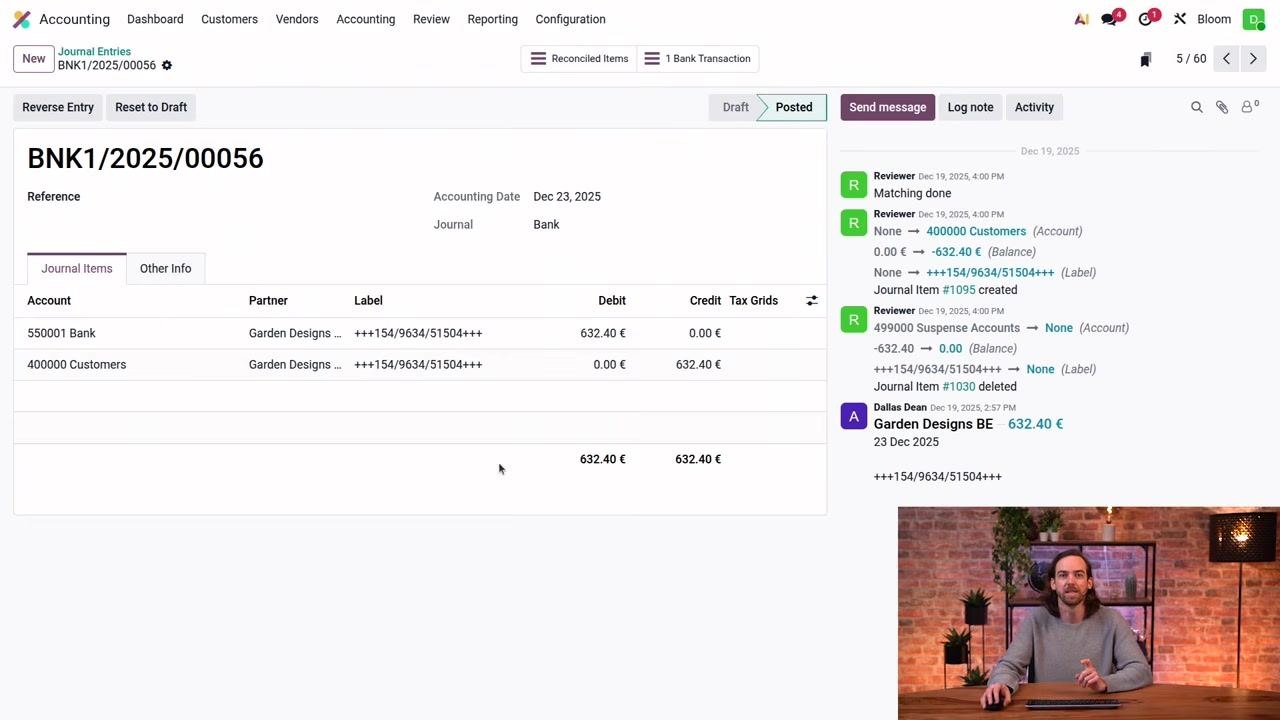Image resolution: width=1280 pixels, height=720 pixels.
Task: Open the Odoo apps home logo
Action: (x=21, y=19)
